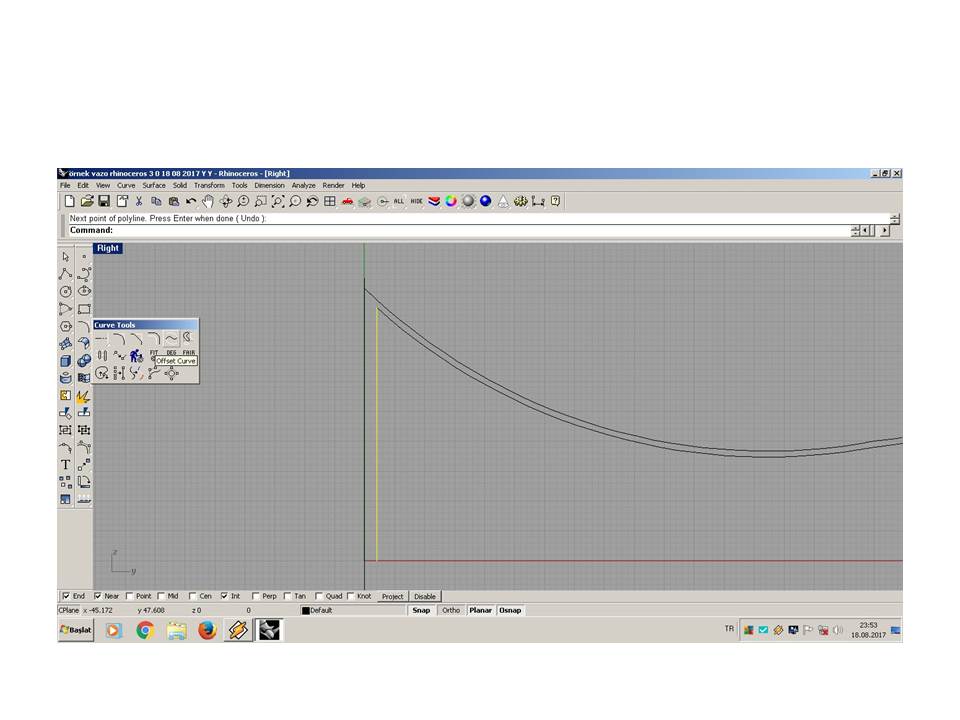Enable the Mid osnap checkbox
960x720 pixels.
click(x=161, y=596)
